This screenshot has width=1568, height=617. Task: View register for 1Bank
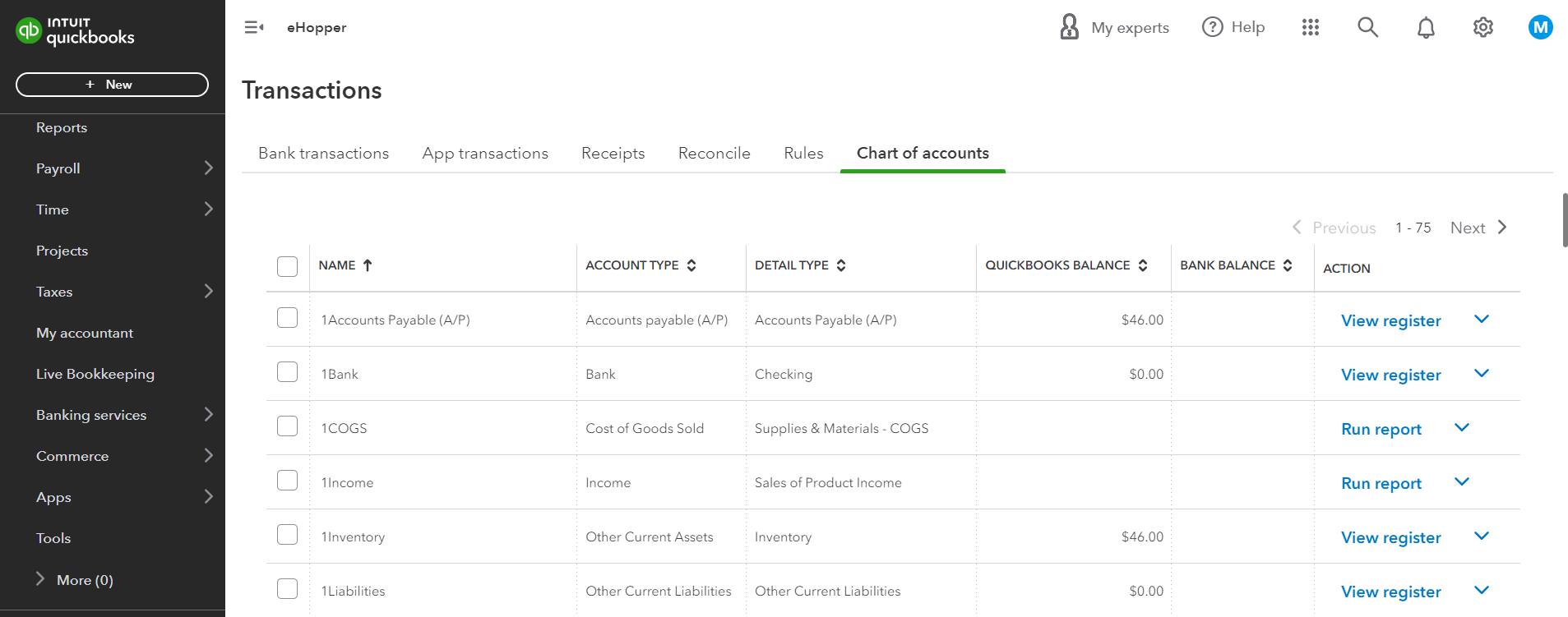point(1390,375)
